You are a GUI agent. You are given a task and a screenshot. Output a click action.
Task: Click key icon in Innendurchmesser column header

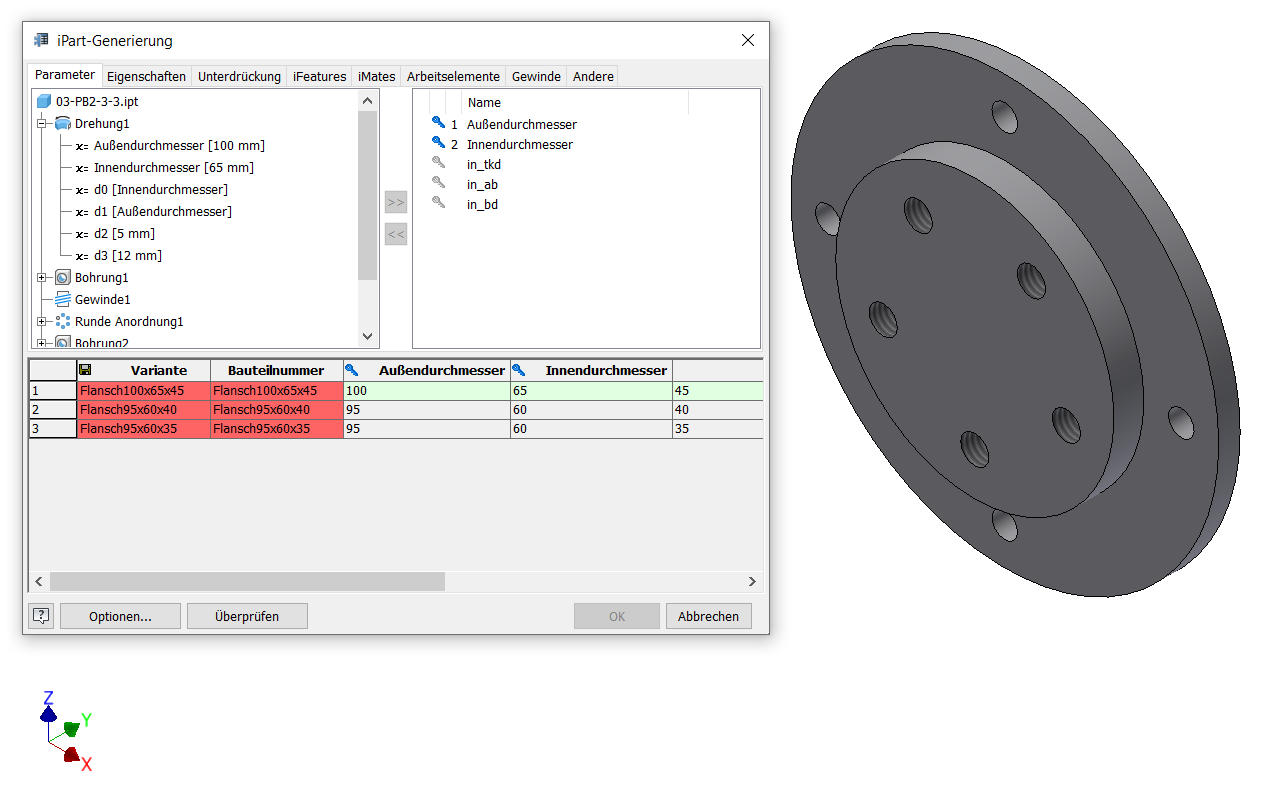coord(518,370)
